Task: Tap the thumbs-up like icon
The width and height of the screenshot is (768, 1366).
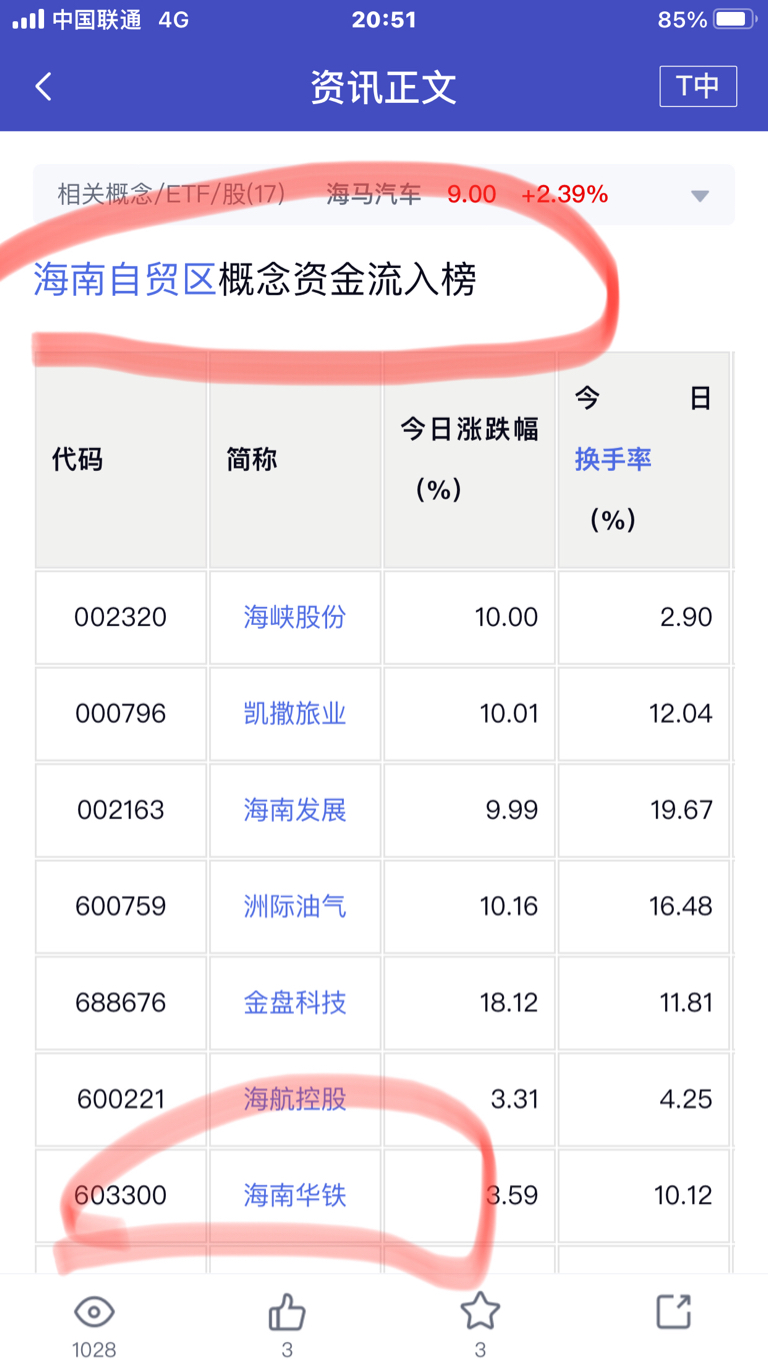Action: coord(287,1312)
